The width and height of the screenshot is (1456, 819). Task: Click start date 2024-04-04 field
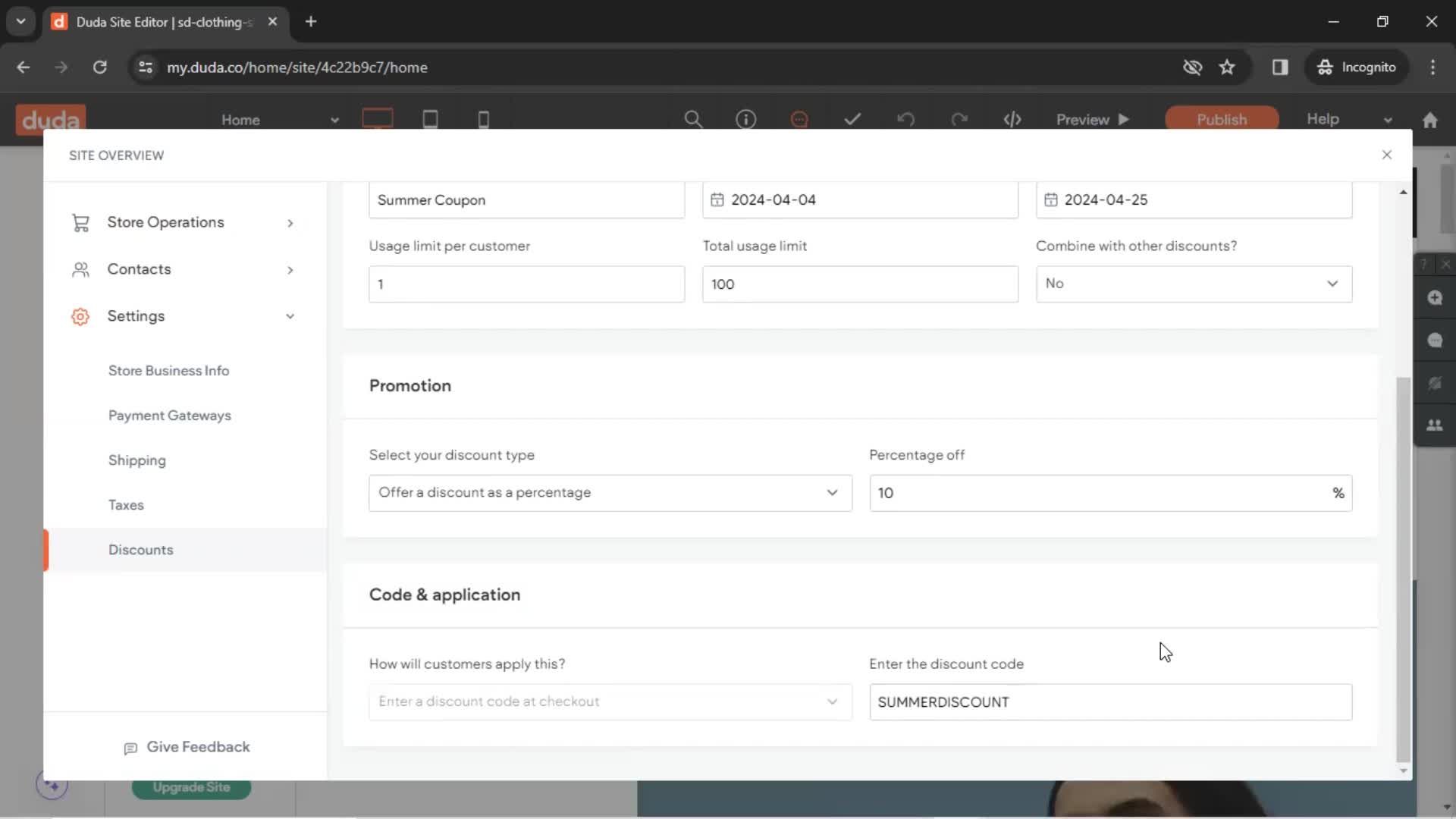(x=860, y=200)
